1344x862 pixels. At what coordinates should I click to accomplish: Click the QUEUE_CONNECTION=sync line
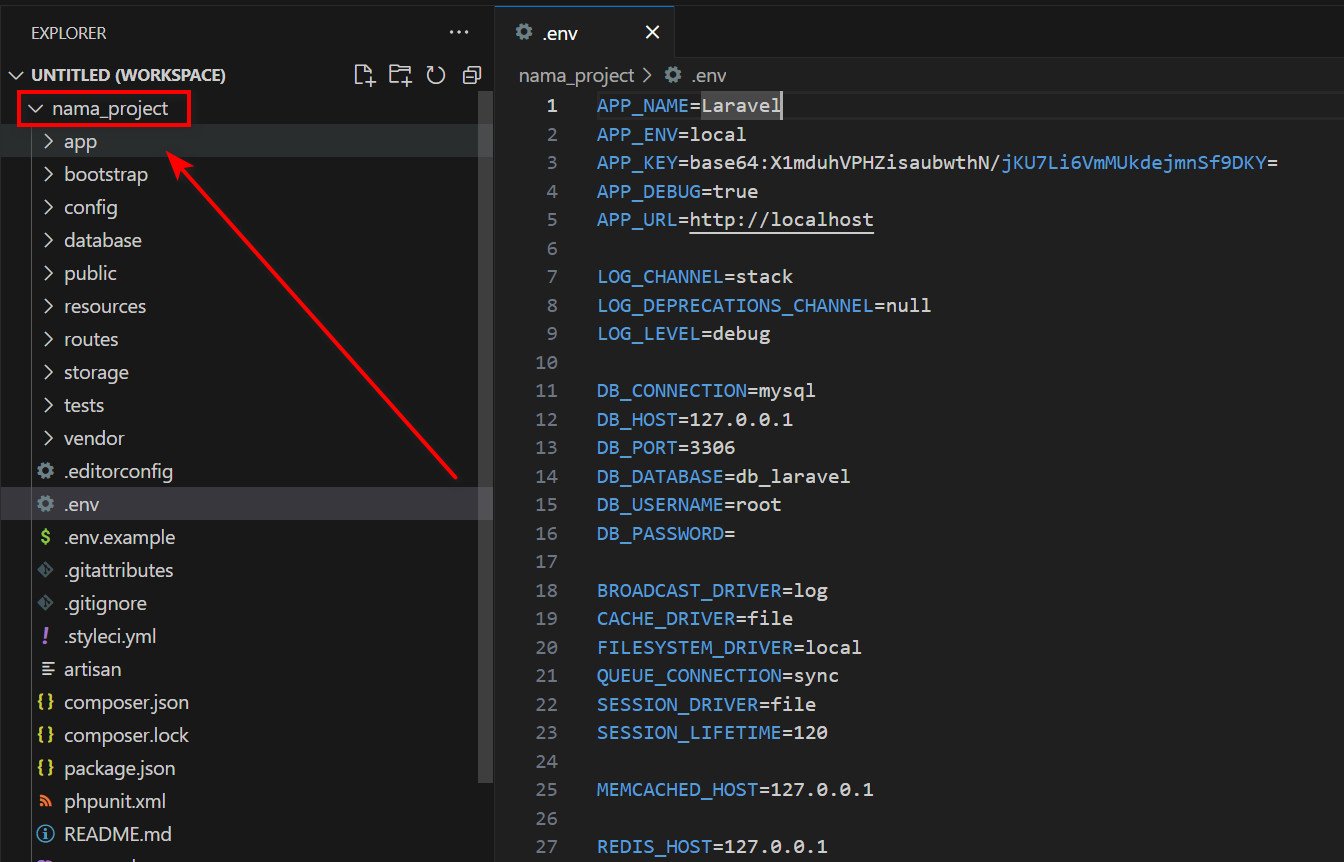point(718,676)
